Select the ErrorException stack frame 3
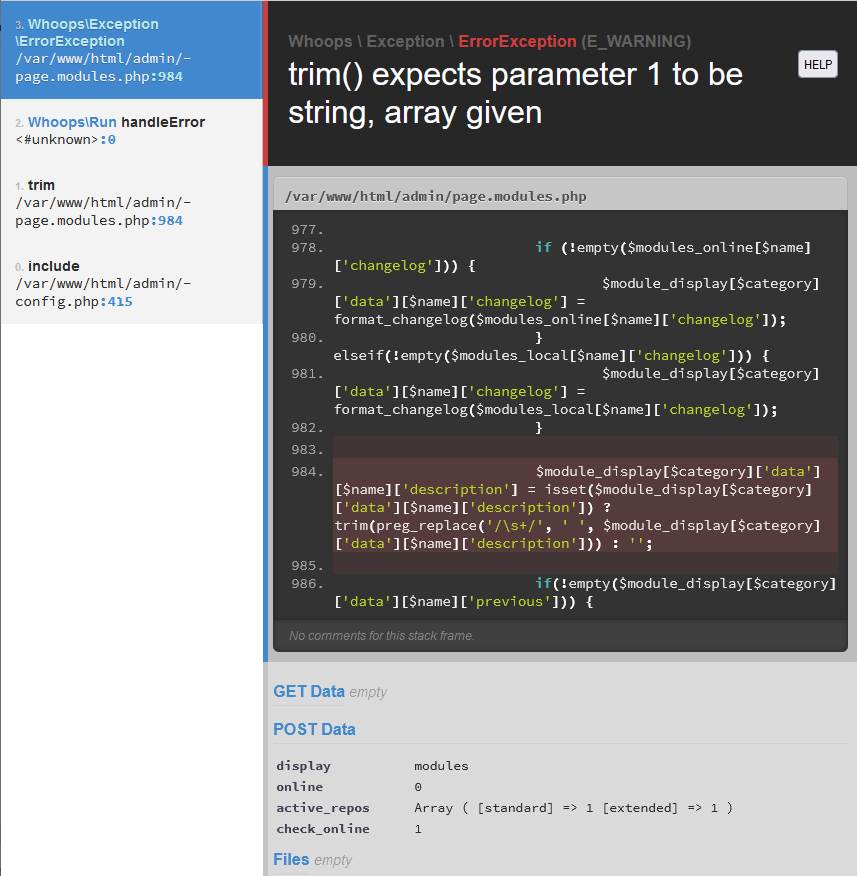 [130, 50]
